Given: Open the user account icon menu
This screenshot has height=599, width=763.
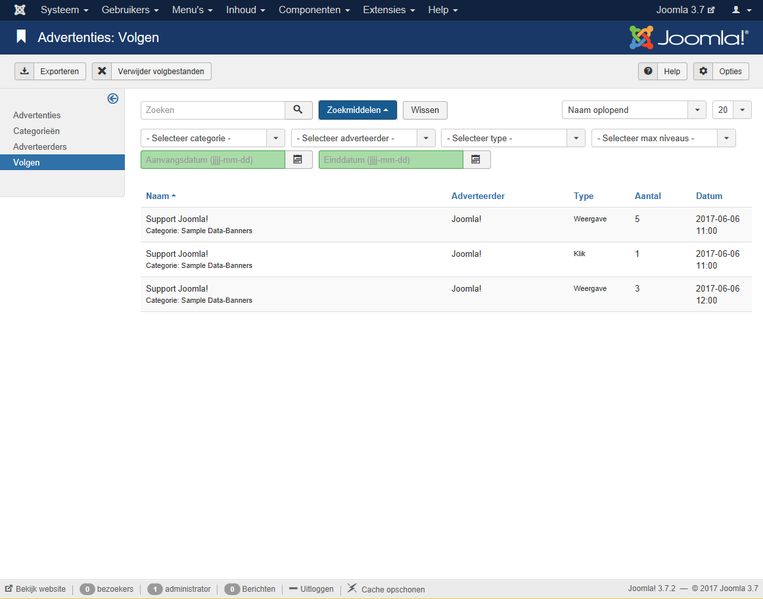Looking at the screenshot, I should coord(742,10).
